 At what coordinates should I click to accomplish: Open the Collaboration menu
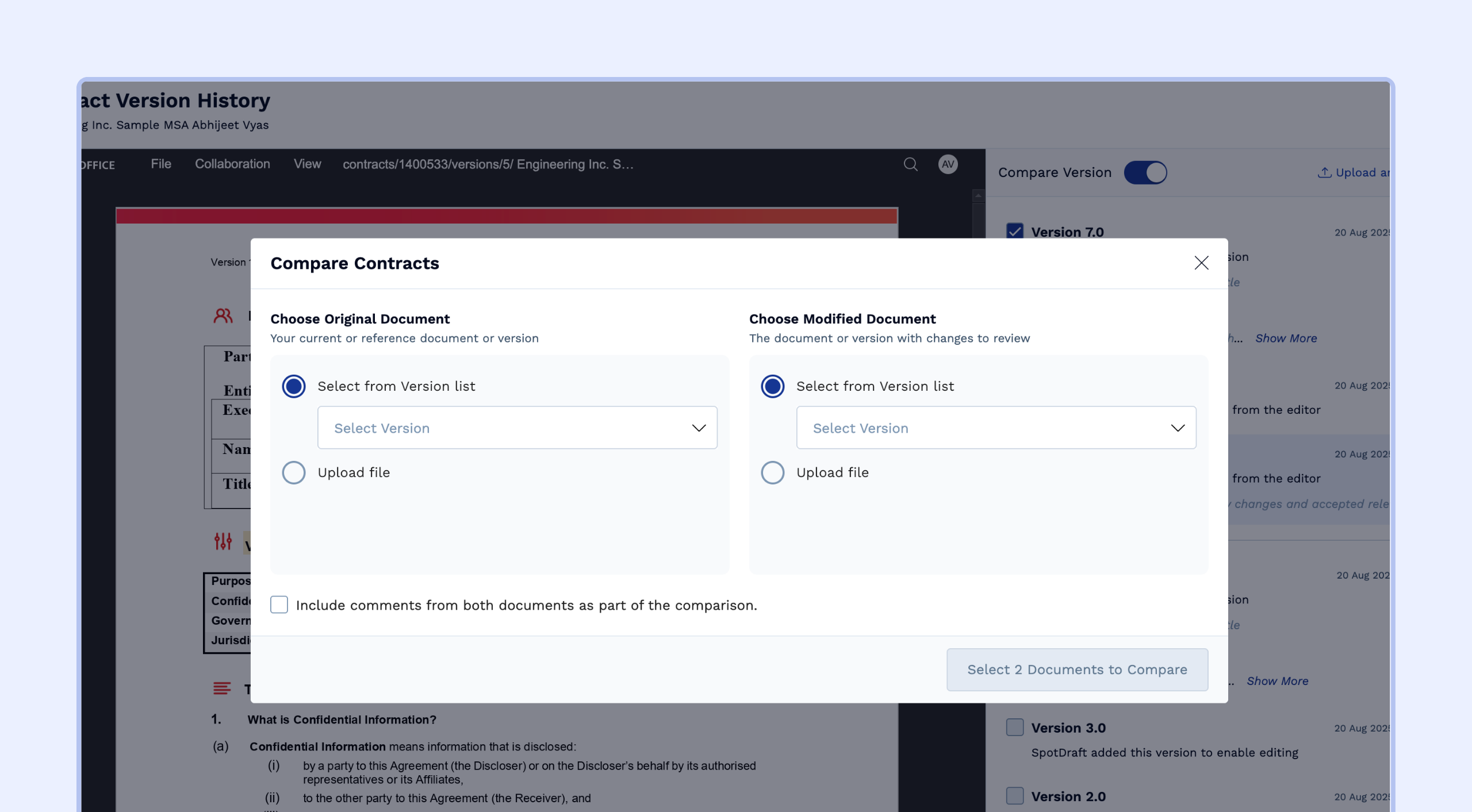[x=232, y=164]
